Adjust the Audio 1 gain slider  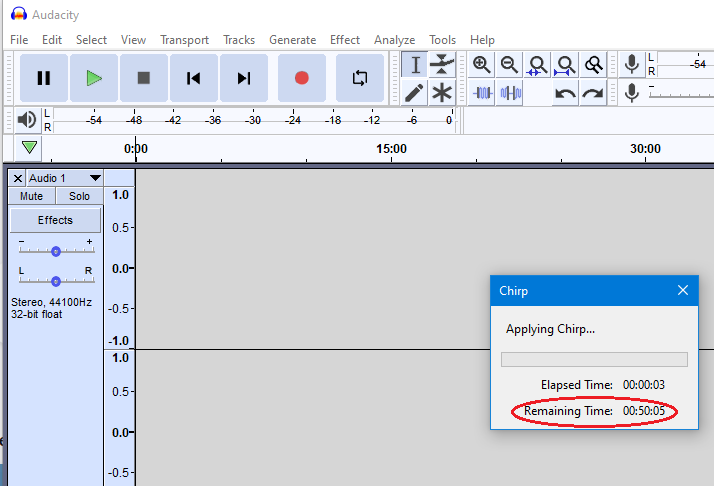click(x=56, y=251)
